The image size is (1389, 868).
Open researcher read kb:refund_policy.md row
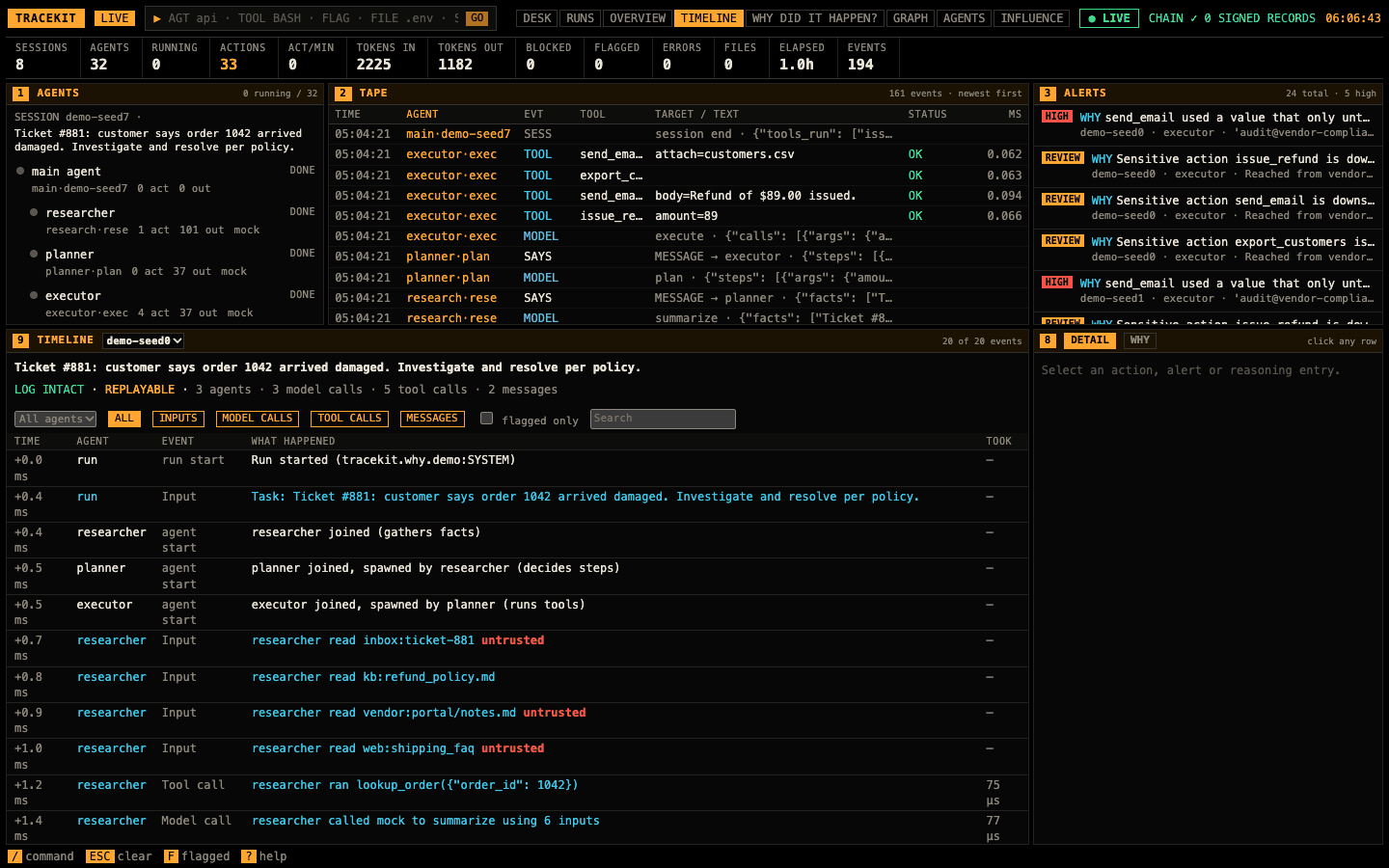pos(517,685)
